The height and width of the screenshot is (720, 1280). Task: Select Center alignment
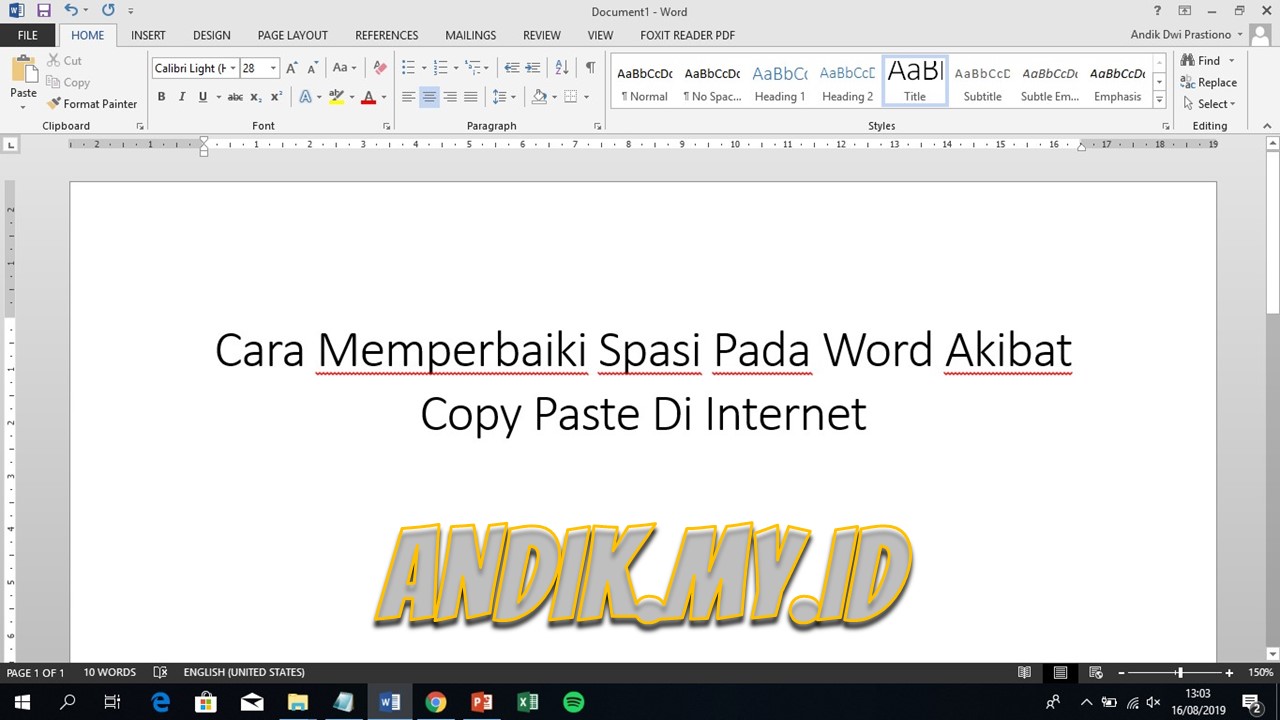point(429,97)
